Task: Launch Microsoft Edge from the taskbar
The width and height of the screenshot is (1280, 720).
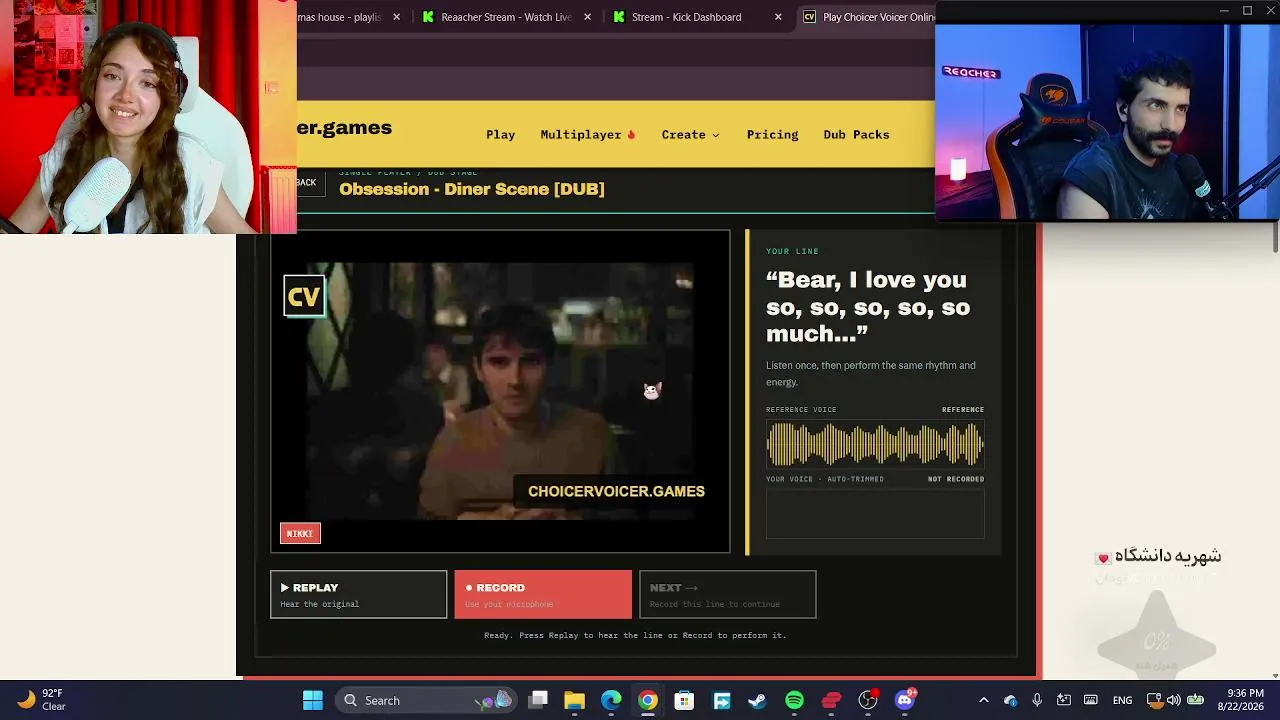Action: [611, 700]
